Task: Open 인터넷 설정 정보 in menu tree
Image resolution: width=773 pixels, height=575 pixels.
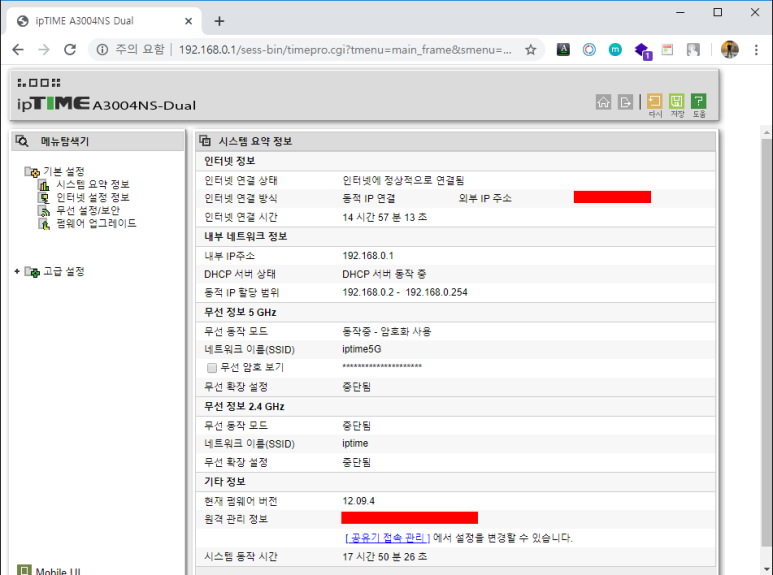Action: [93, 197]
